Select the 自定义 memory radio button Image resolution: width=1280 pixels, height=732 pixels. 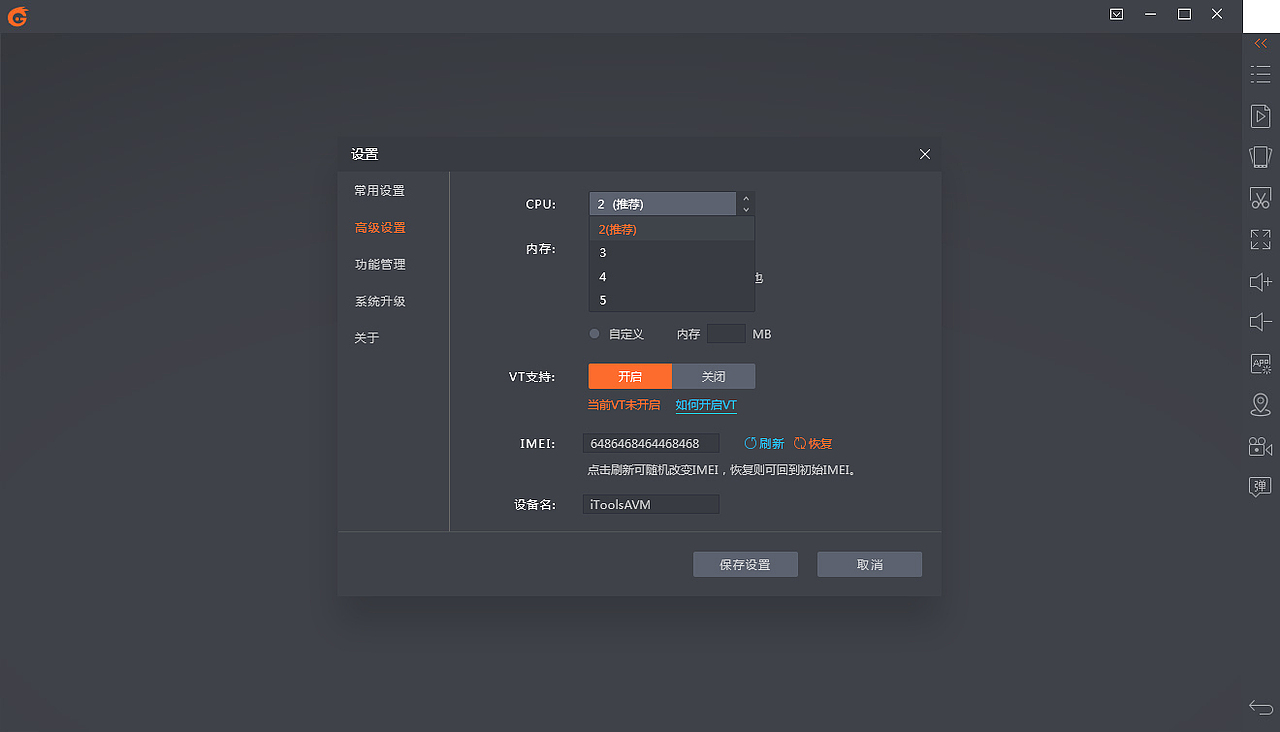point(594,333)
